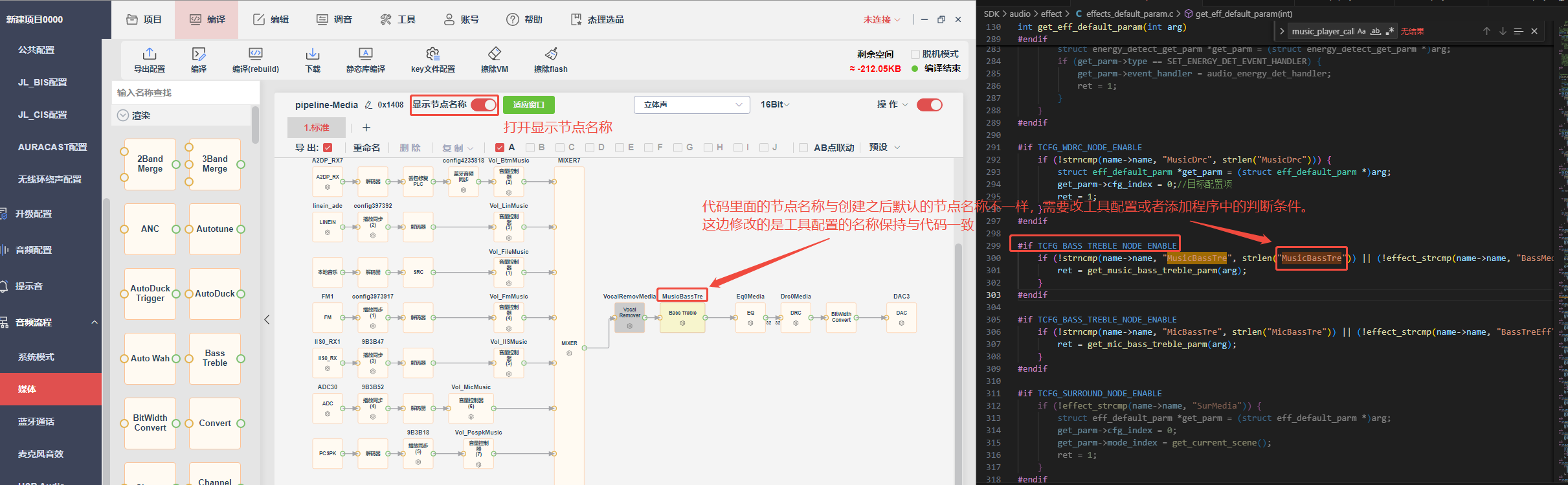This screenshot has height=485, width=1568.
Task: Toggle match case in the code find bar
Action: (1361, 31)
